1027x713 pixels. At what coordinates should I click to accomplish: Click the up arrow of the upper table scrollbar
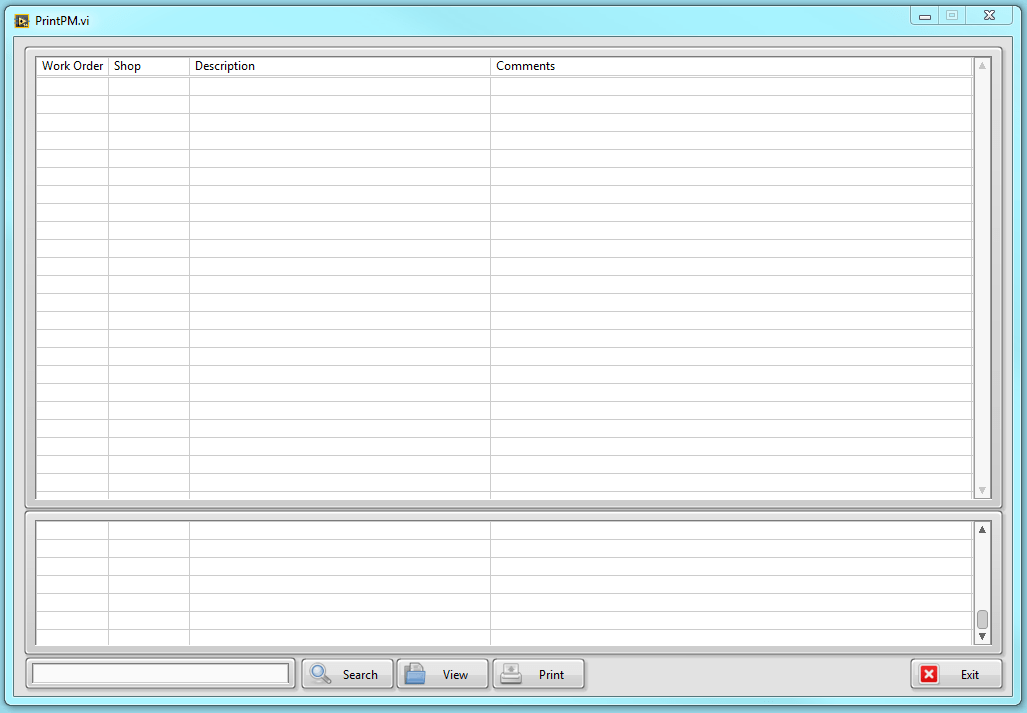981,66
